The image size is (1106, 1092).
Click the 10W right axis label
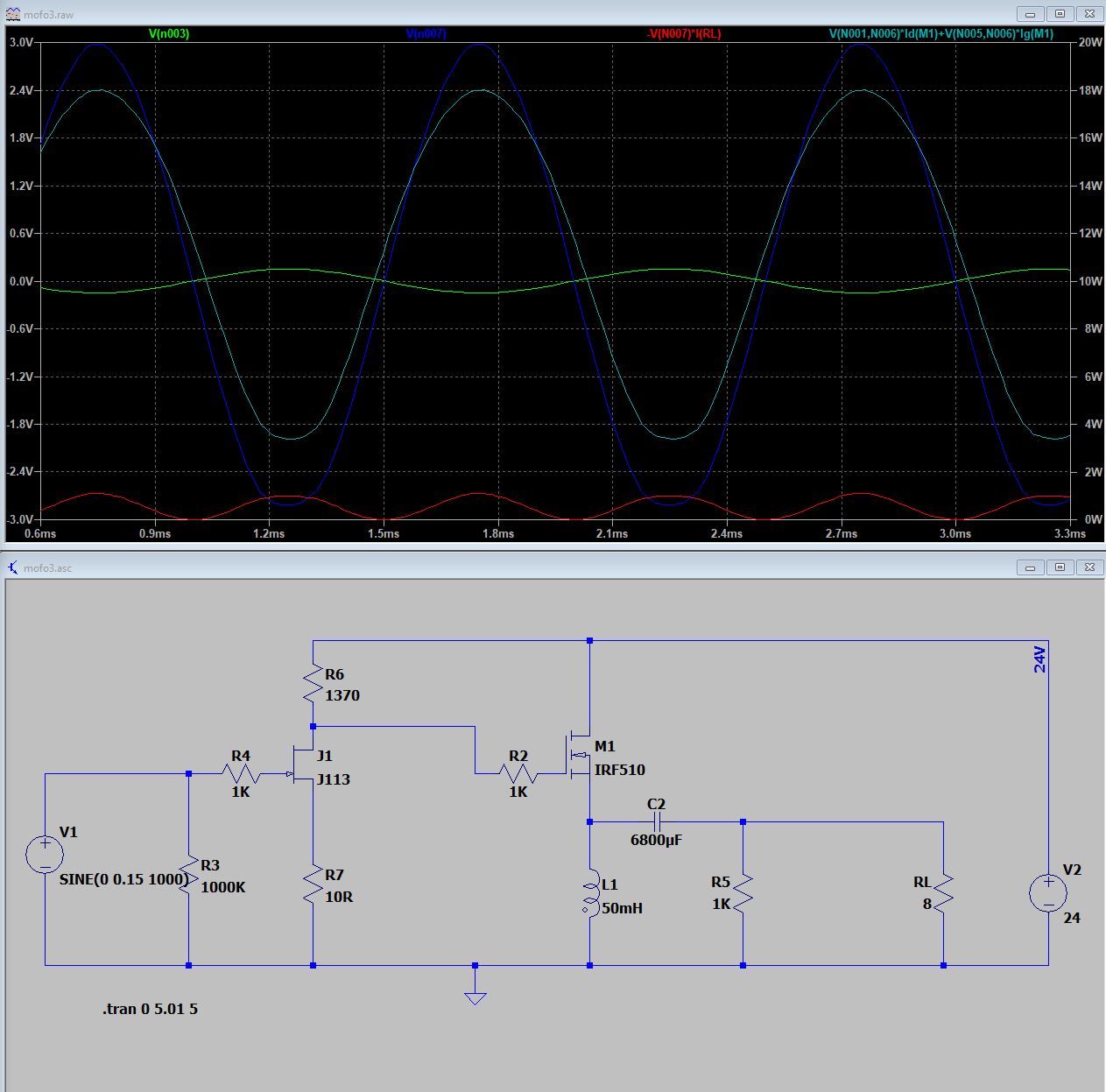pos(1090,281)
